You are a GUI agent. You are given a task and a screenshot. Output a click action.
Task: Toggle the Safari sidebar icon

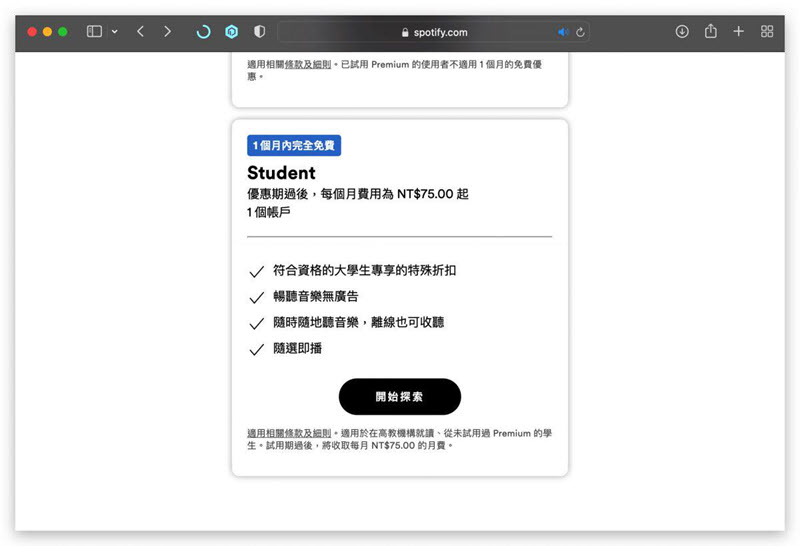tap(94, 32)
